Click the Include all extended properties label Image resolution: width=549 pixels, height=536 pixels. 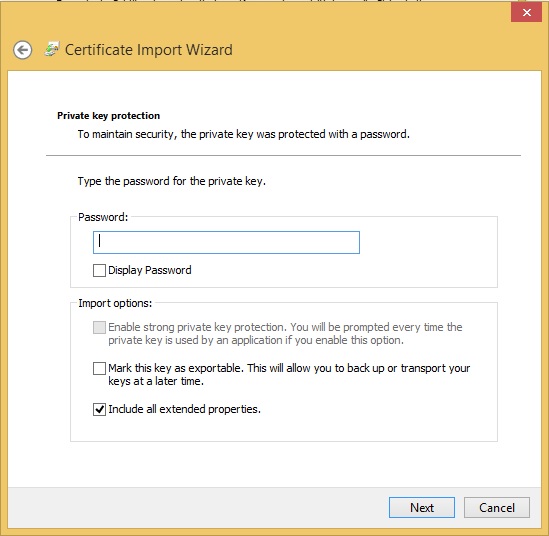[185, 409]
